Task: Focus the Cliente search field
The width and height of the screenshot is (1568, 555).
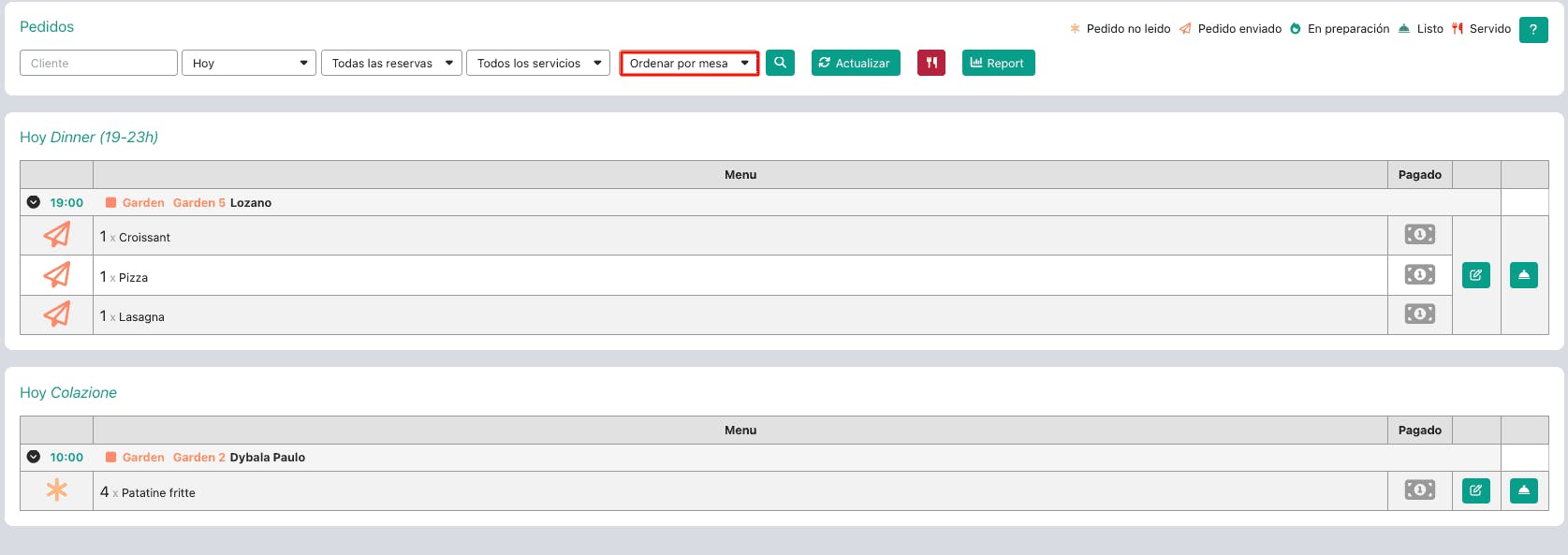Action: pyautogui.click(x=98, y=63)
